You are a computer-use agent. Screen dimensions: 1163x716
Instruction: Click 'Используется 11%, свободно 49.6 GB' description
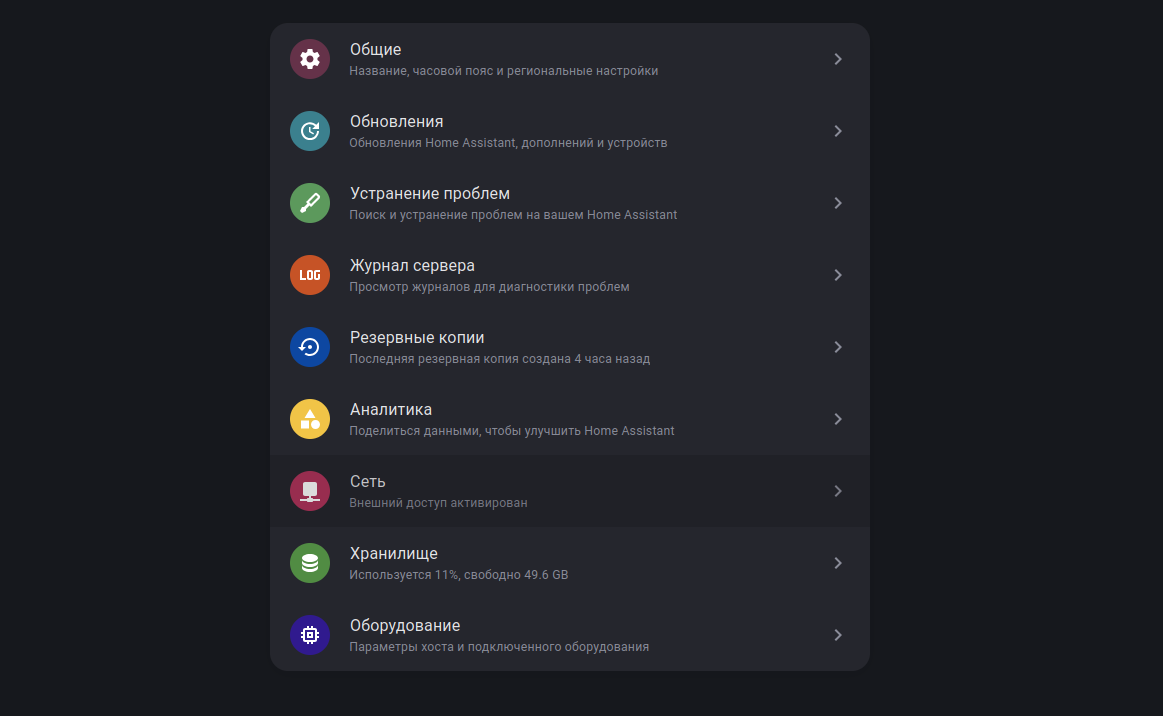(458, 575)
